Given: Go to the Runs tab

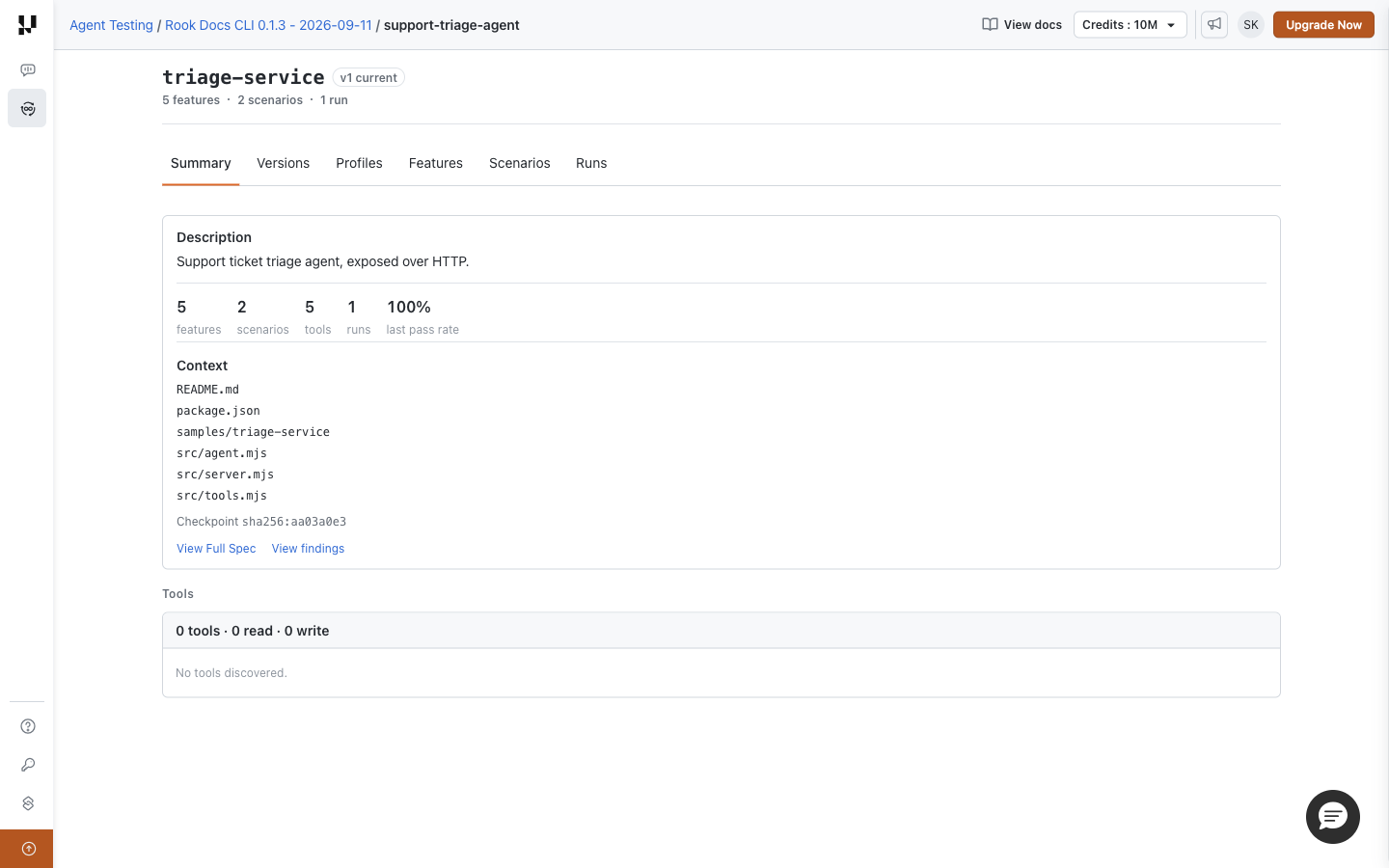Looking at the screenshot, I should click(591, 163).
